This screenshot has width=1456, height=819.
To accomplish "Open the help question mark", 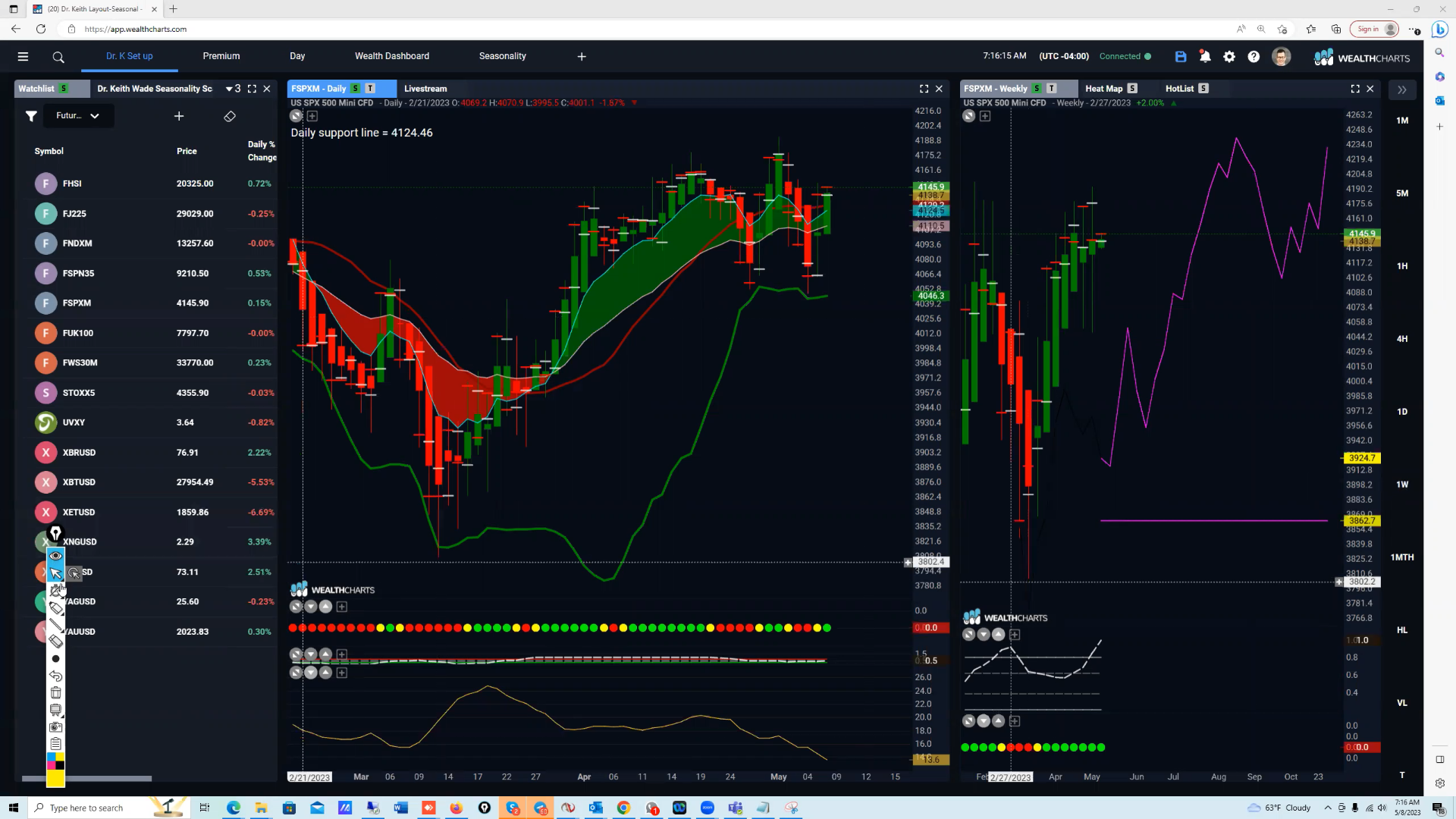I will click(x=1254, y=57).
